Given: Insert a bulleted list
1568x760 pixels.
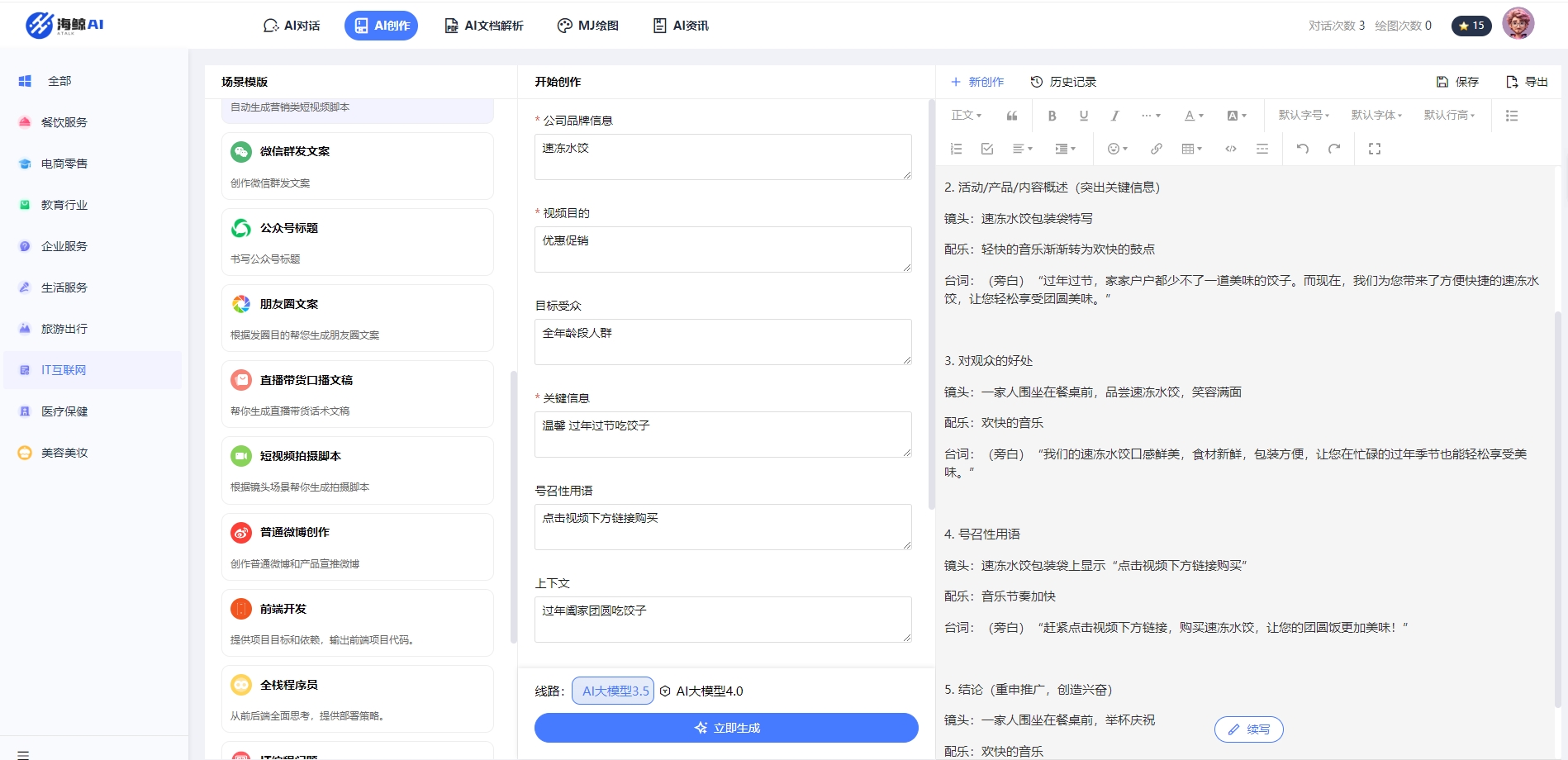Looking at the screenshot, I should [1512, 116].
